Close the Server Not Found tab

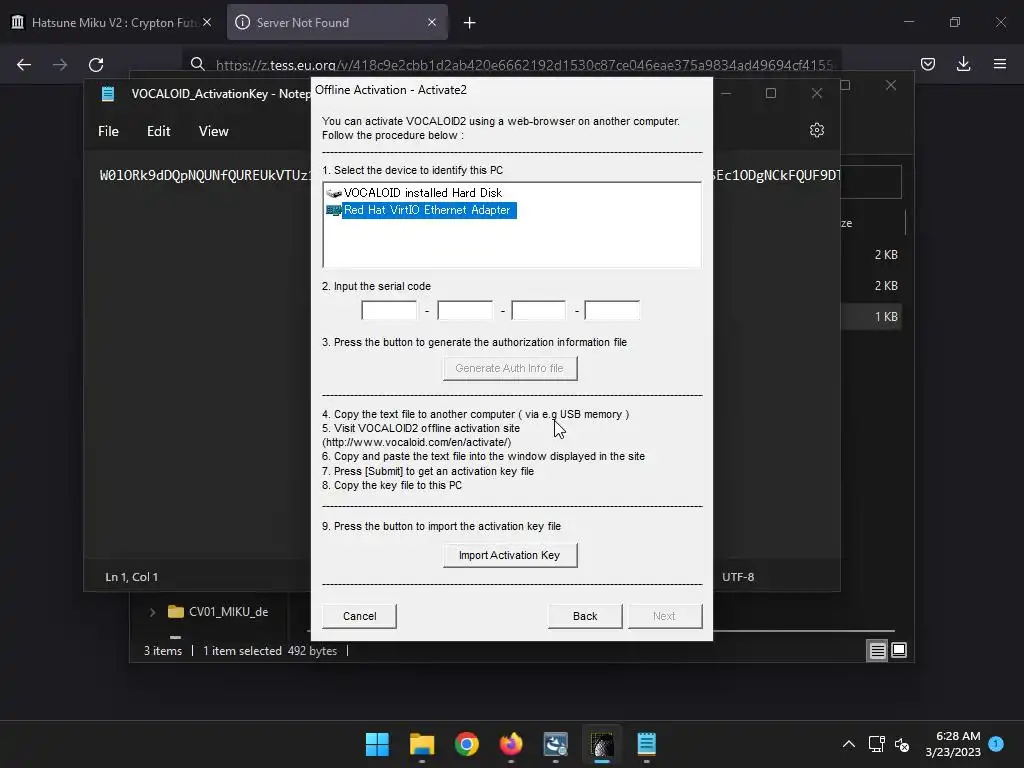click(432, 22)
